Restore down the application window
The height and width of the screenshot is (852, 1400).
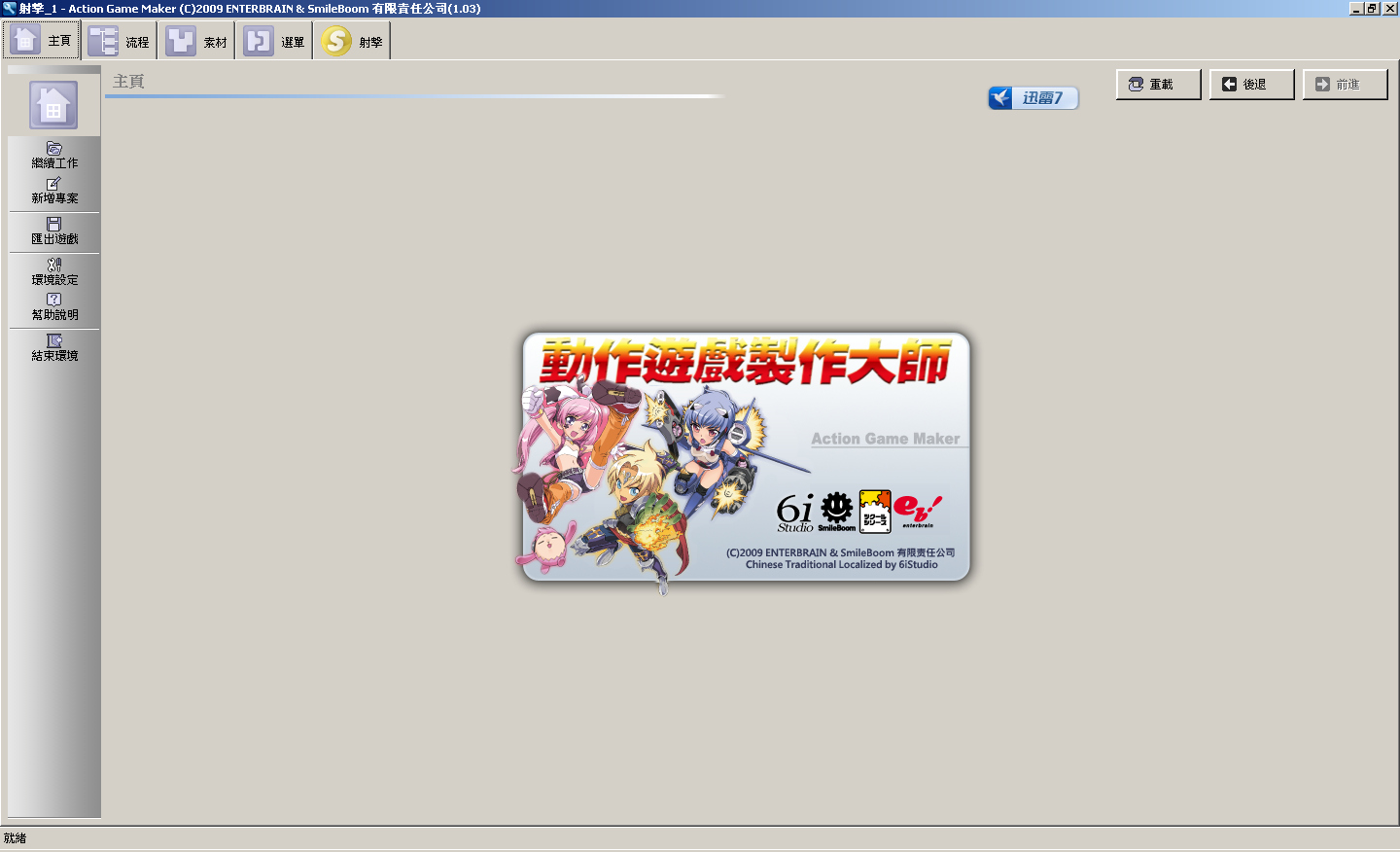tap(1372, 8)
